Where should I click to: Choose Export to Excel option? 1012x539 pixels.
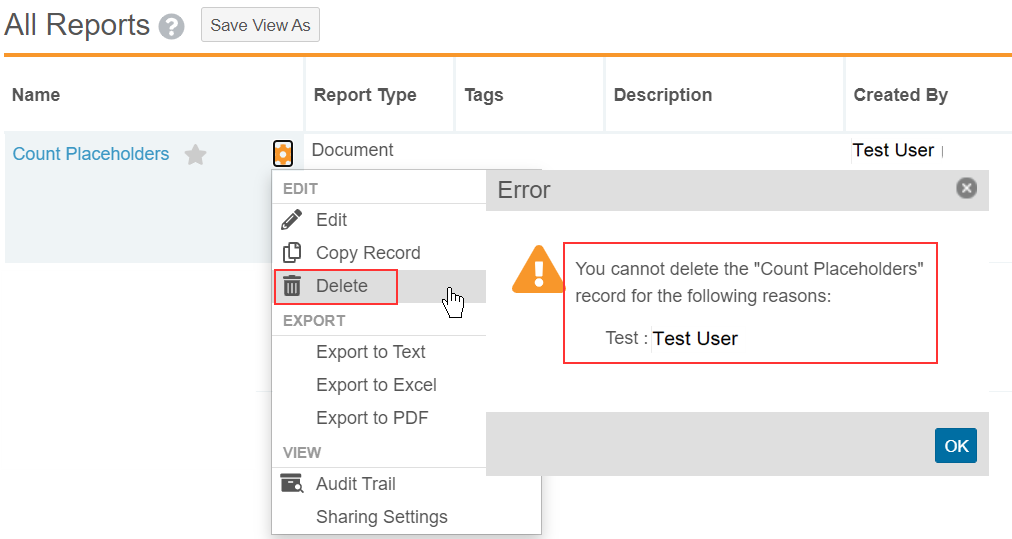coord(376,385)
